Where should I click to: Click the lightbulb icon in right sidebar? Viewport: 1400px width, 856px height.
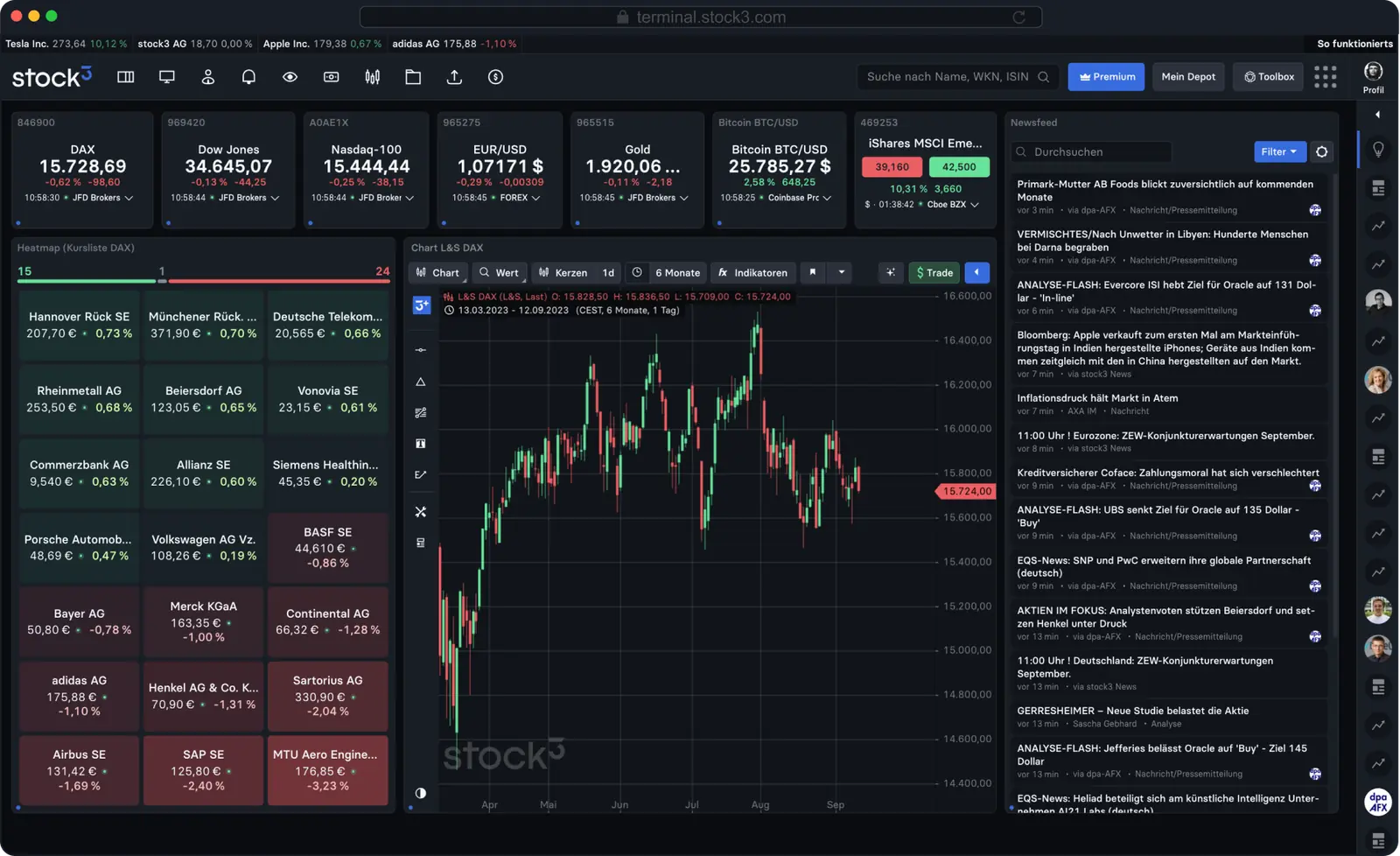(x=1378, y=150)
